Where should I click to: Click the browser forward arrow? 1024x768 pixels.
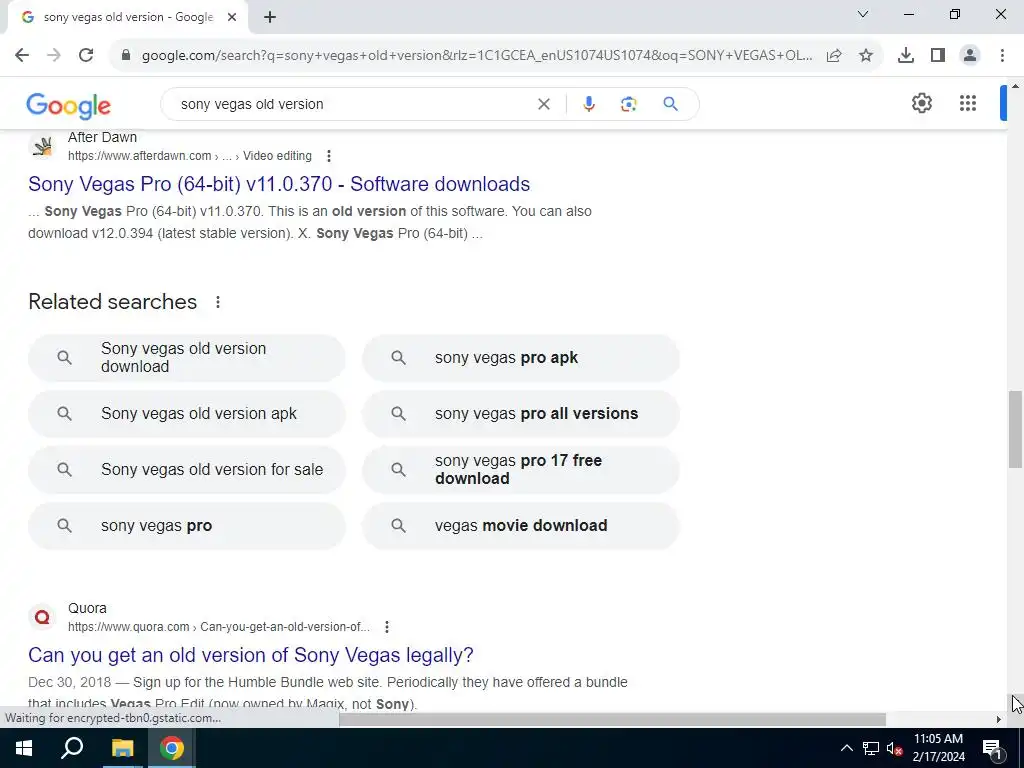[x=54, y=56]
